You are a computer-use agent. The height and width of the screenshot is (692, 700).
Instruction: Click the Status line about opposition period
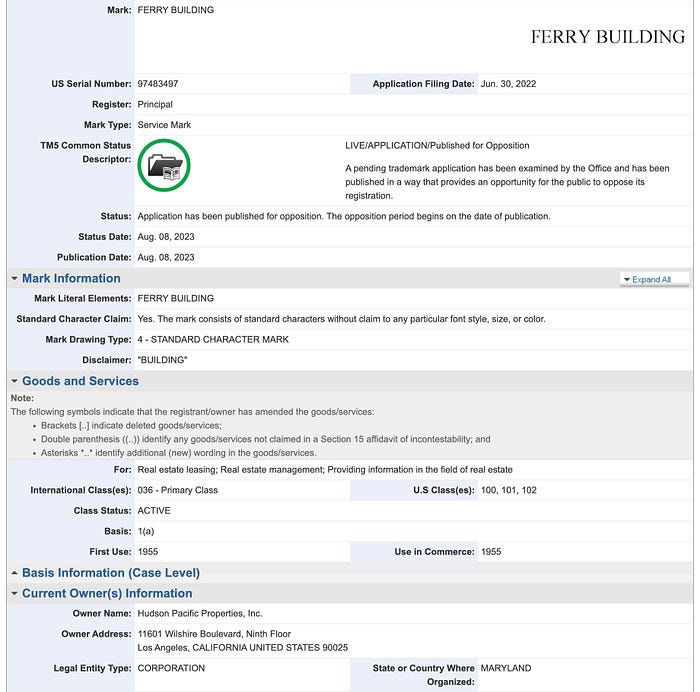344,216
